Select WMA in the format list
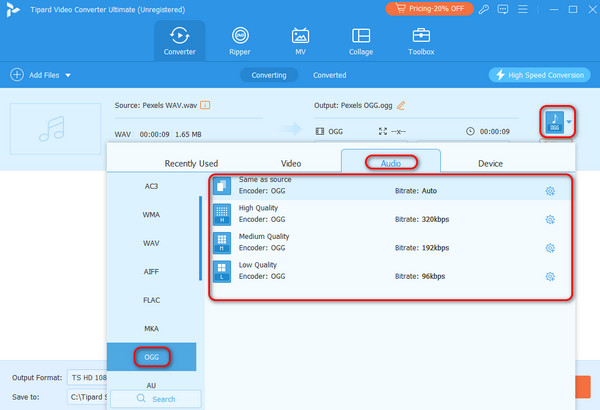600x410 pixels. 151,214
